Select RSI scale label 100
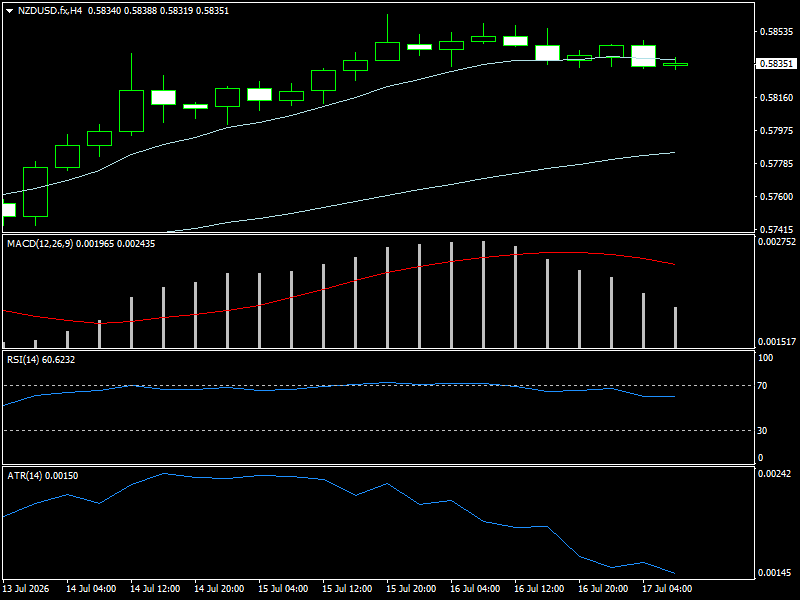The image size is (800, 600). 765,358
